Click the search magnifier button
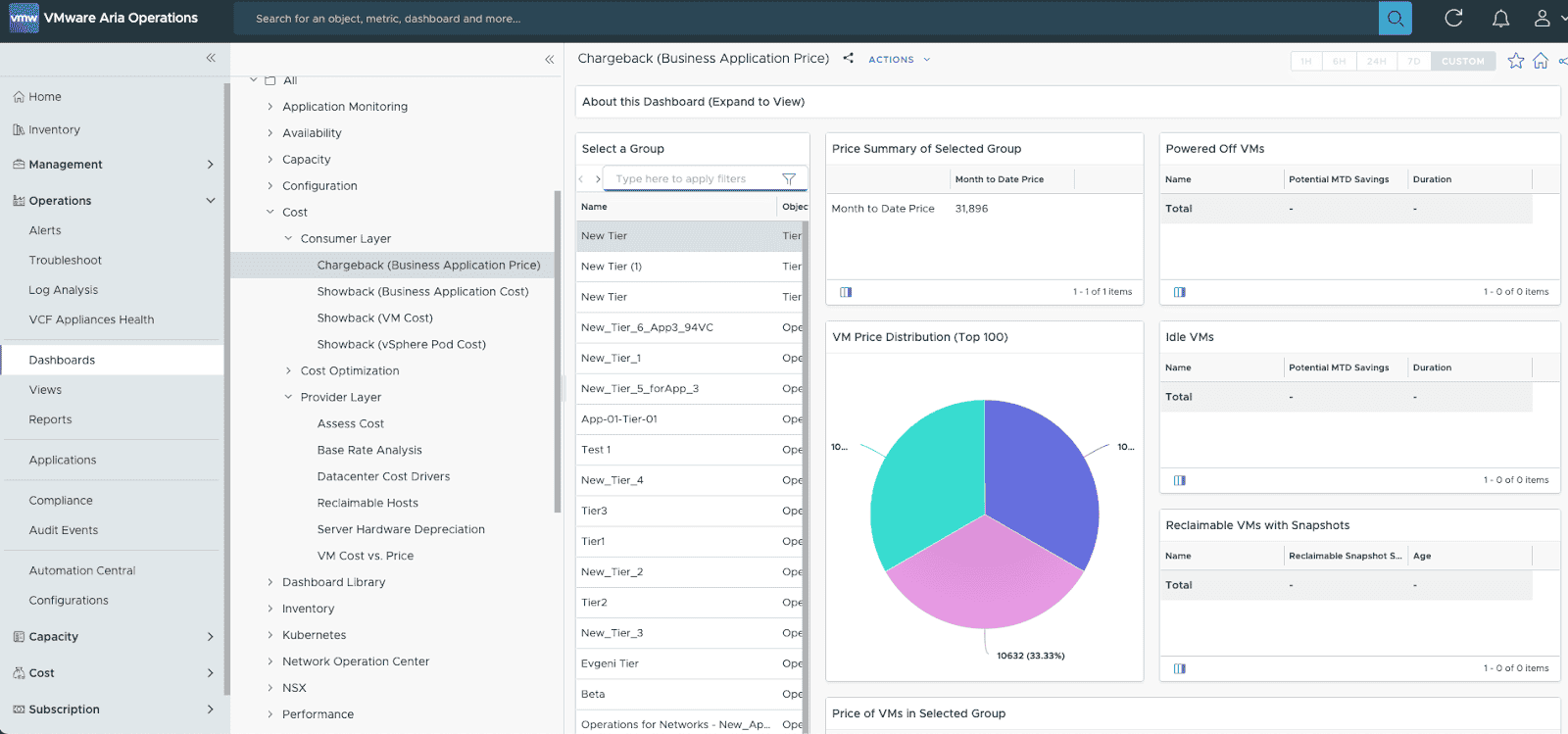The image size is (1568, 734). [x=1395, y=18]
